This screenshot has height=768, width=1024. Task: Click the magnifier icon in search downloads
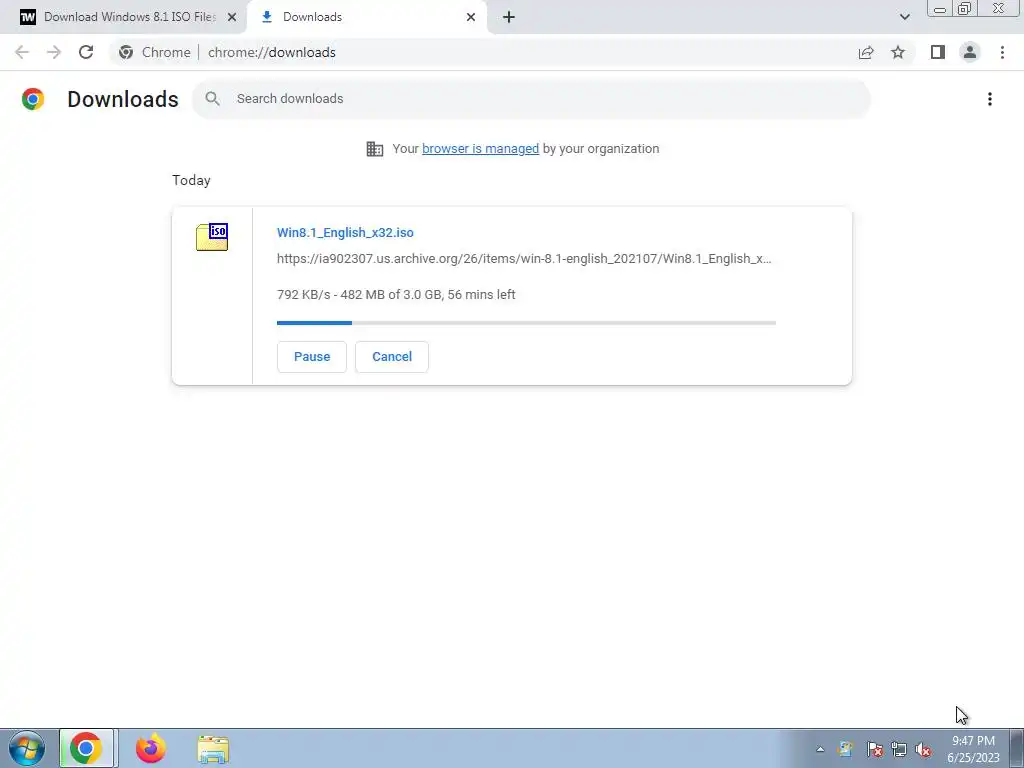[x=212, y=99]
